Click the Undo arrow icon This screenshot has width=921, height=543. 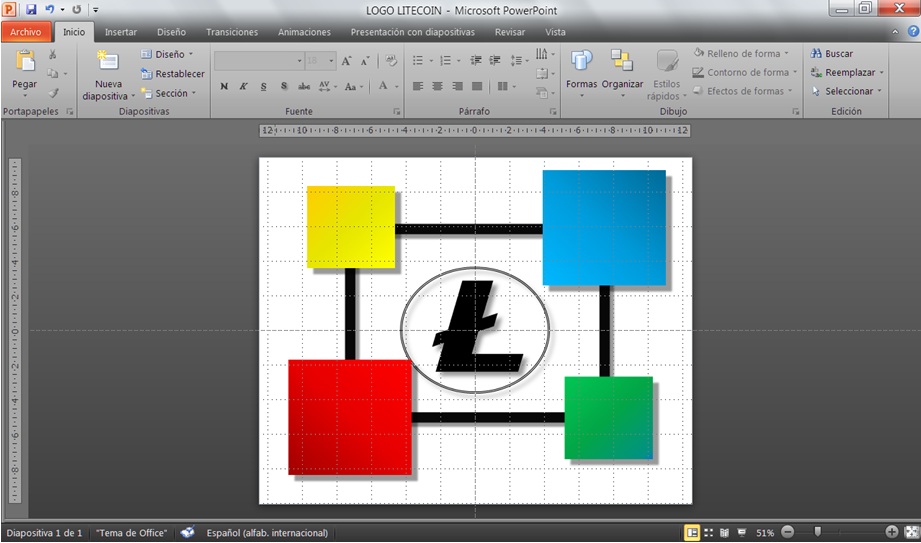(49, 9)
